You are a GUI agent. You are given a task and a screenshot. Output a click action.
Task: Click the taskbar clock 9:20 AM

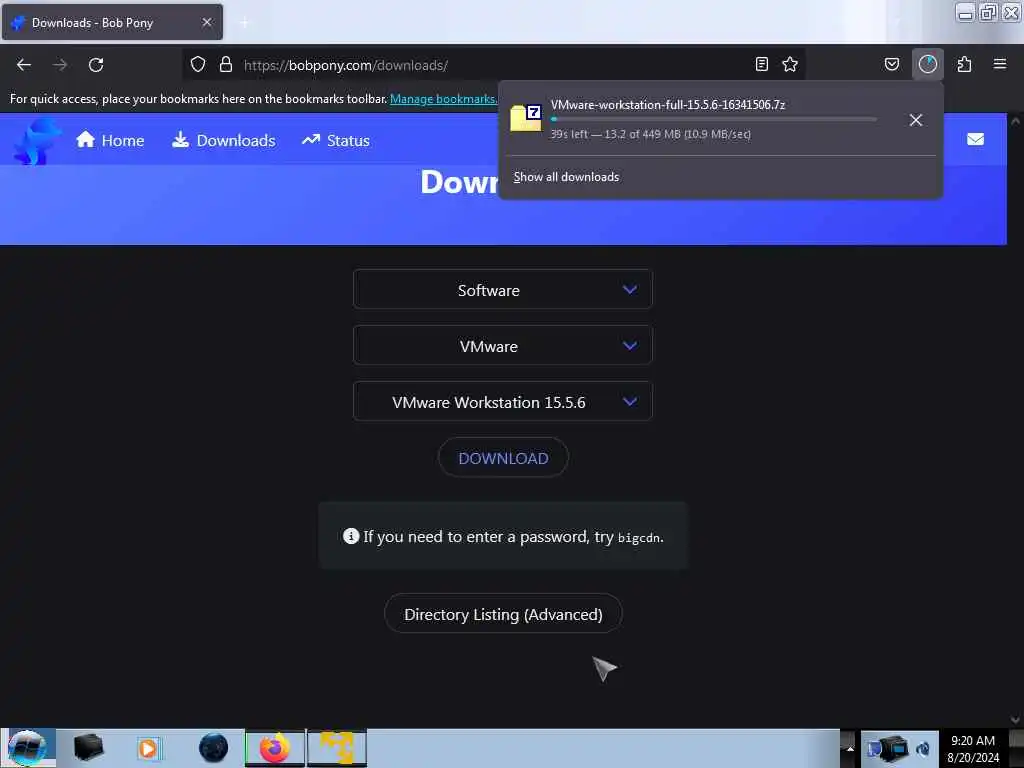click(x=972, y=741)
